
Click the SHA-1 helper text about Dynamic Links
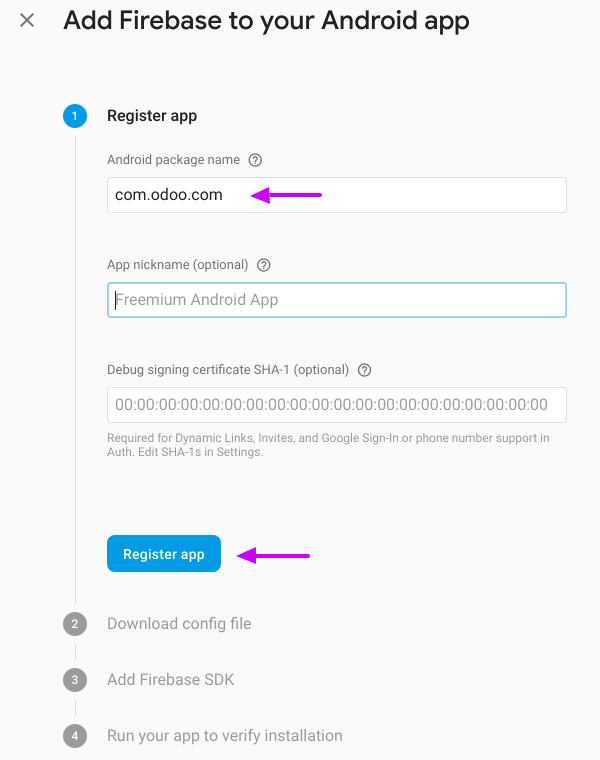click(x=328, y=445)
